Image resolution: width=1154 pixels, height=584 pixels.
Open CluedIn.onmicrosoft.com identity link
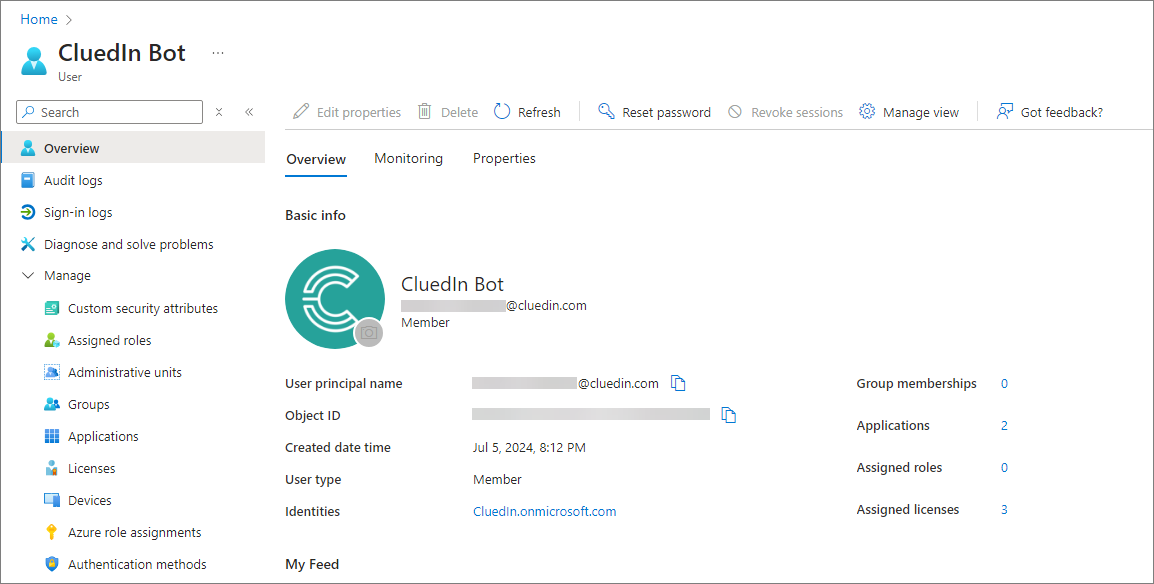pos(544,511)
